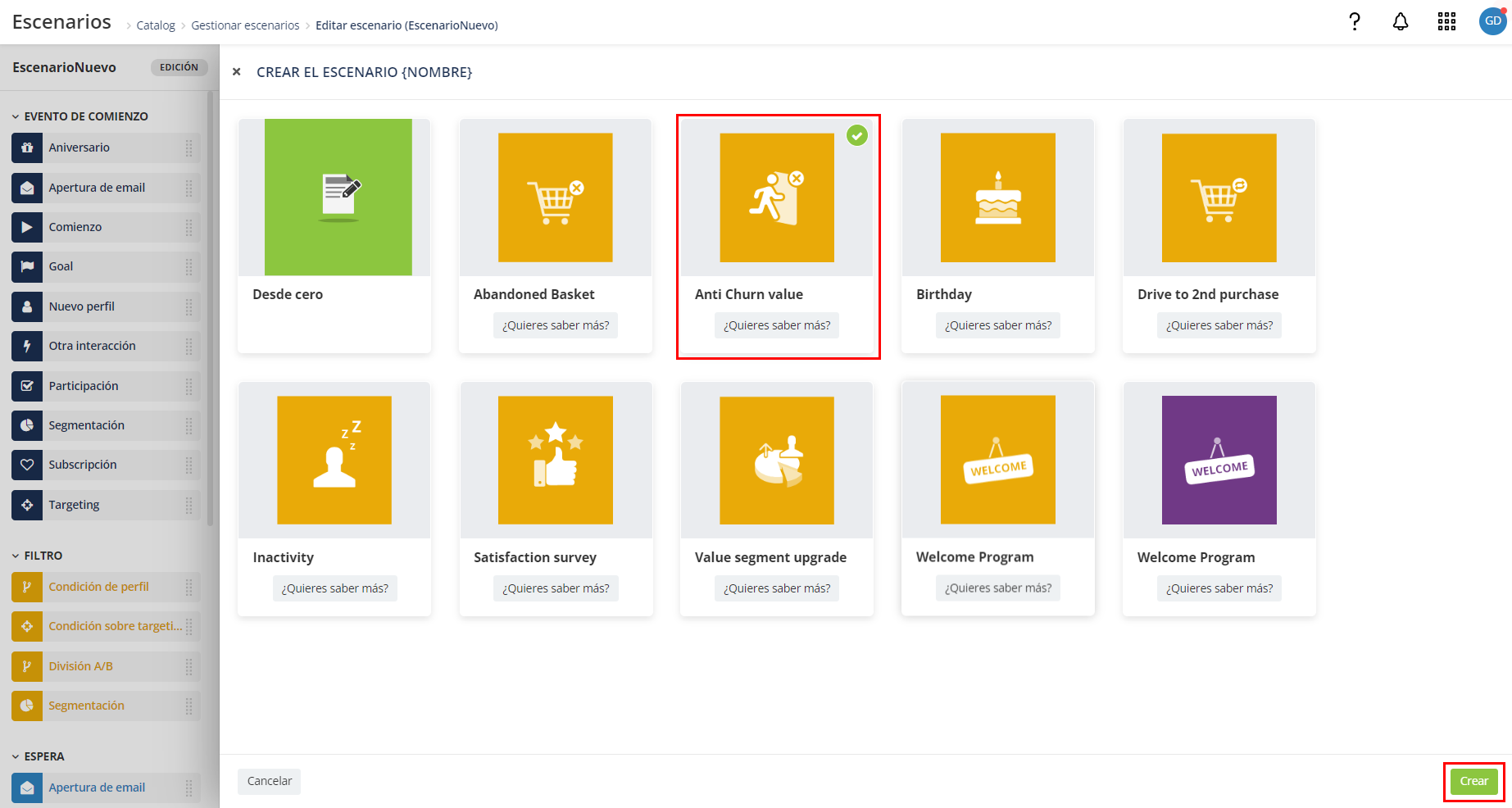
Task: Click the Condición sobre targeting icon
Action: coord(27,626)
